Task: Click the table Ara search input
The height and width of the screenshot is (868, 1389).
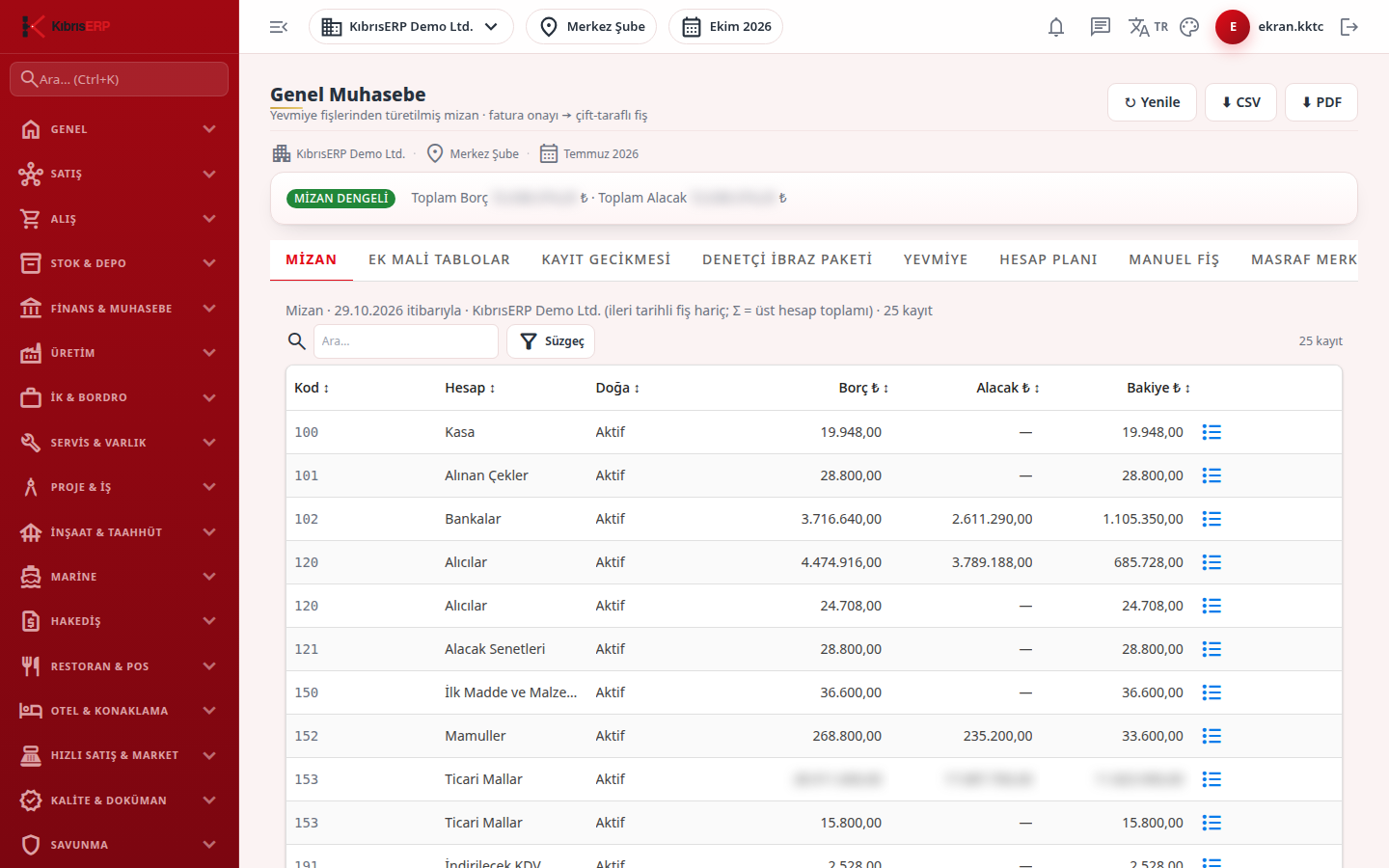Action: (406, 341)
